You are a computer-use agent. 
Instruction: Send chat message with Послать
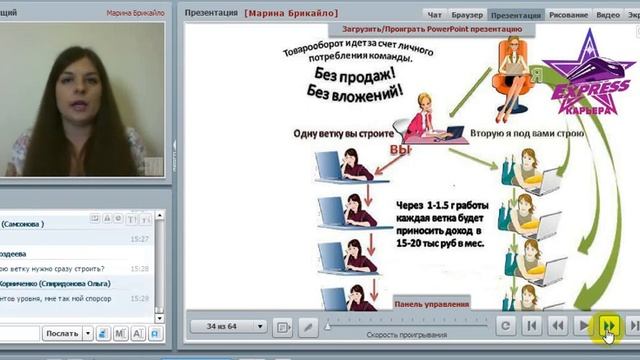(62, 333)
